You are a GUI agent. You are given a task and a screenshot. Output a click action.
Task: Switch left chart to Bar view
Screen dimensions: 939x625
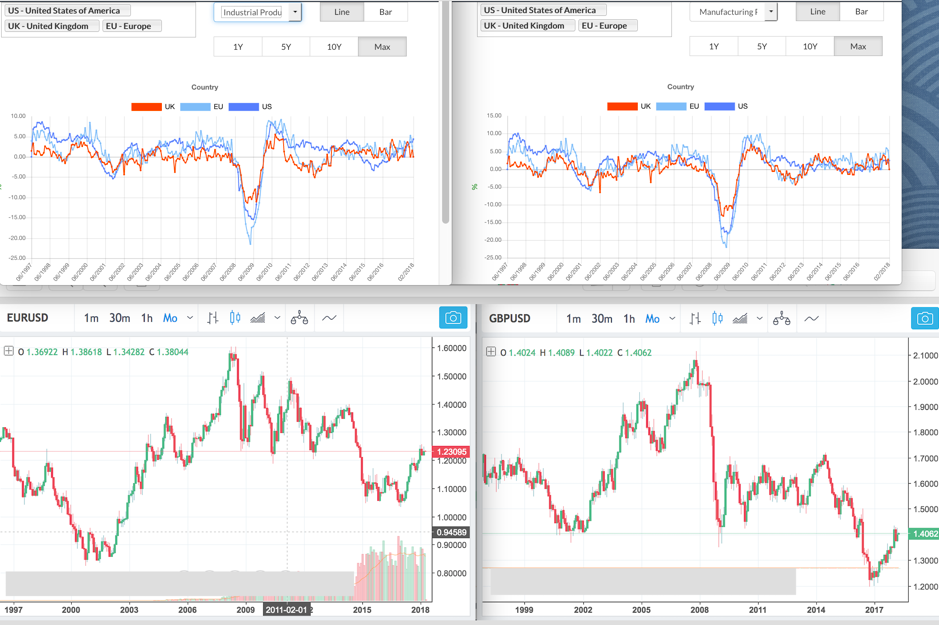pos(385,12)
